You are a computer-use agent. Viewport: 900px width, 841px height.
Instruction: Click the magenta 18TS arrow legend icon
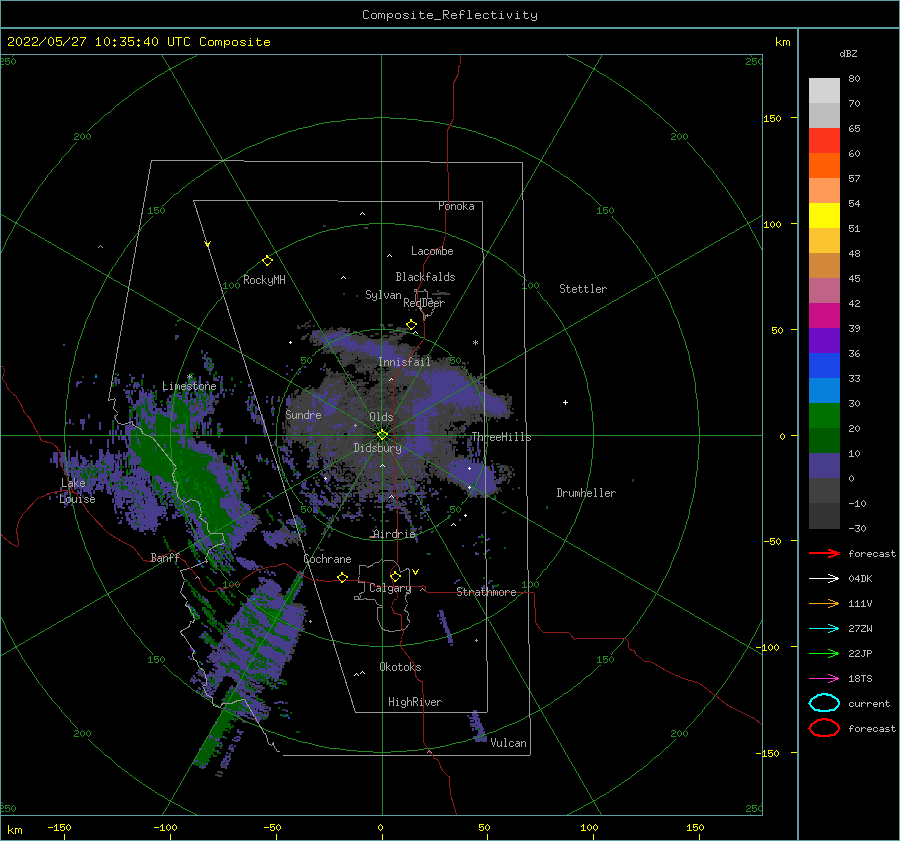tap(824, 678)
